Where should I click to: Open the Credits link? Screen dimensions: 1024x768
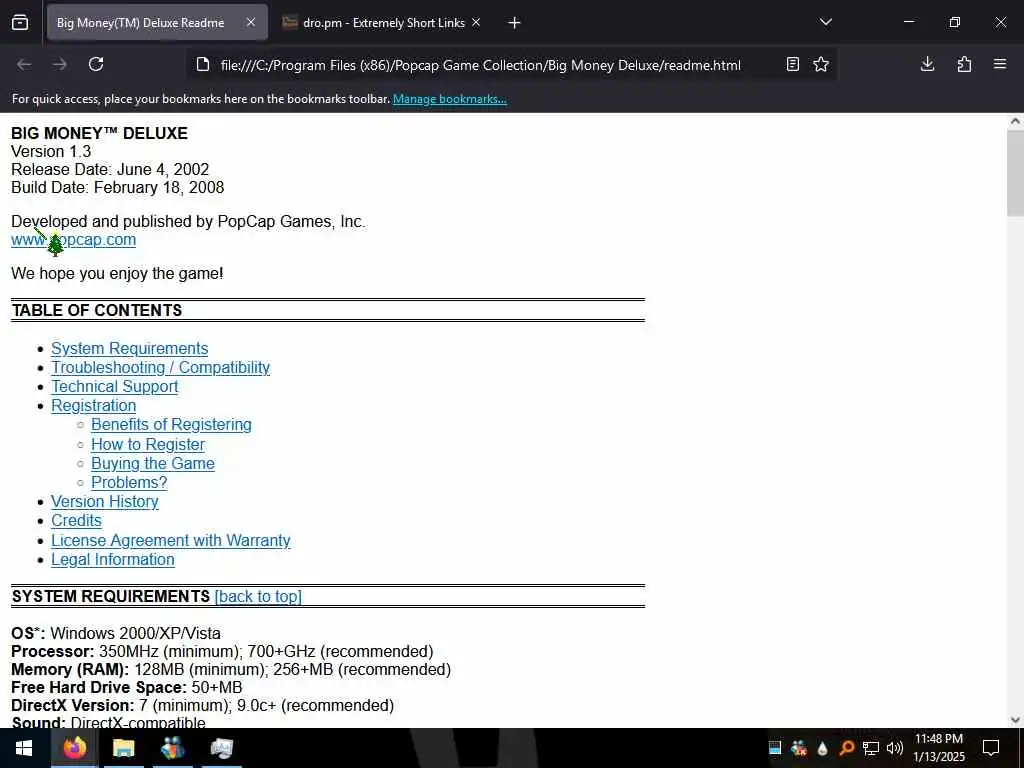point(76,520)
